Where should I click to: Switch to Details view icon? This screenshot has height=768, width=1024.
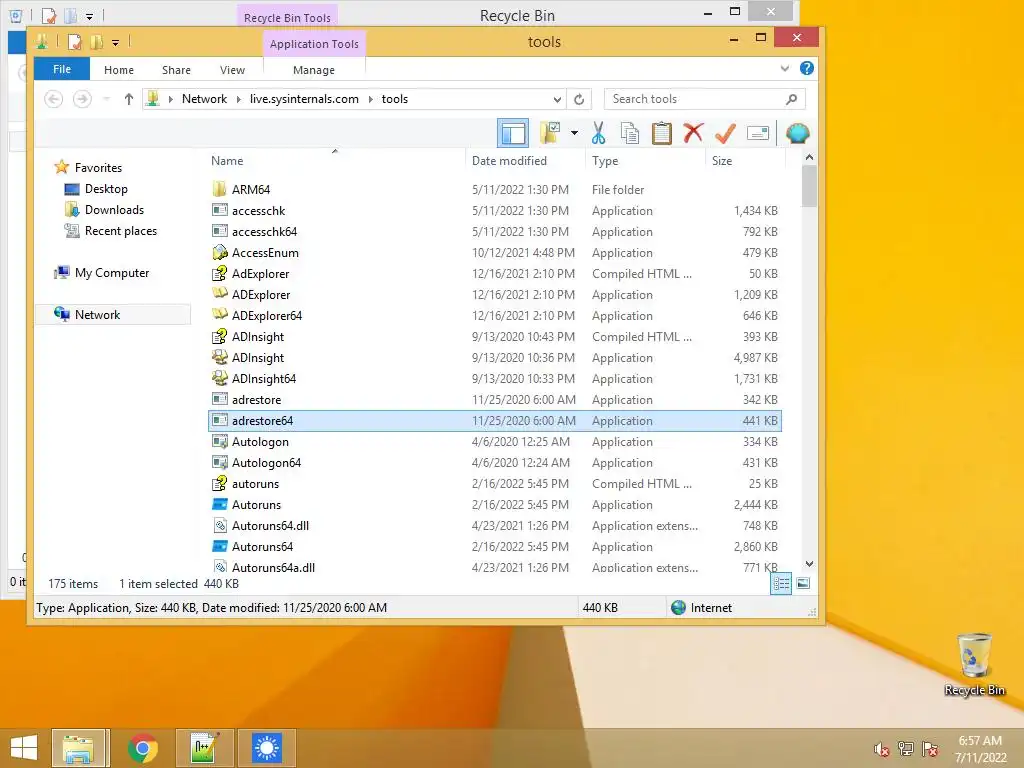tap(781, 583)
